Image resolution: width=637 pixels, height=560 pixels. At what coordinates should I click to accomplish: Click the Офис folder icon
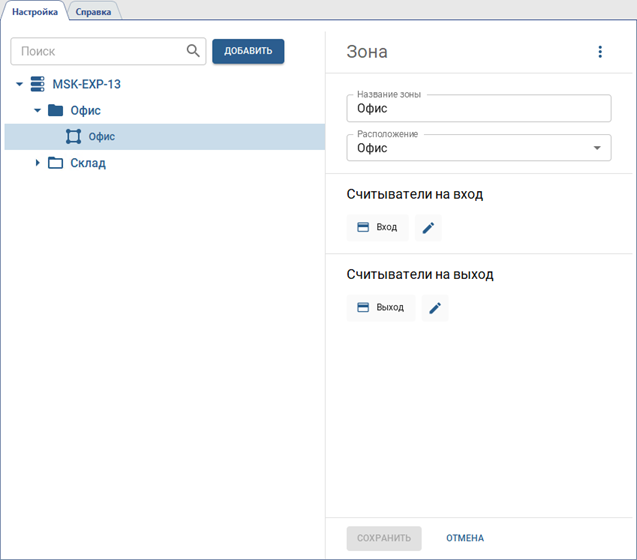55,111
